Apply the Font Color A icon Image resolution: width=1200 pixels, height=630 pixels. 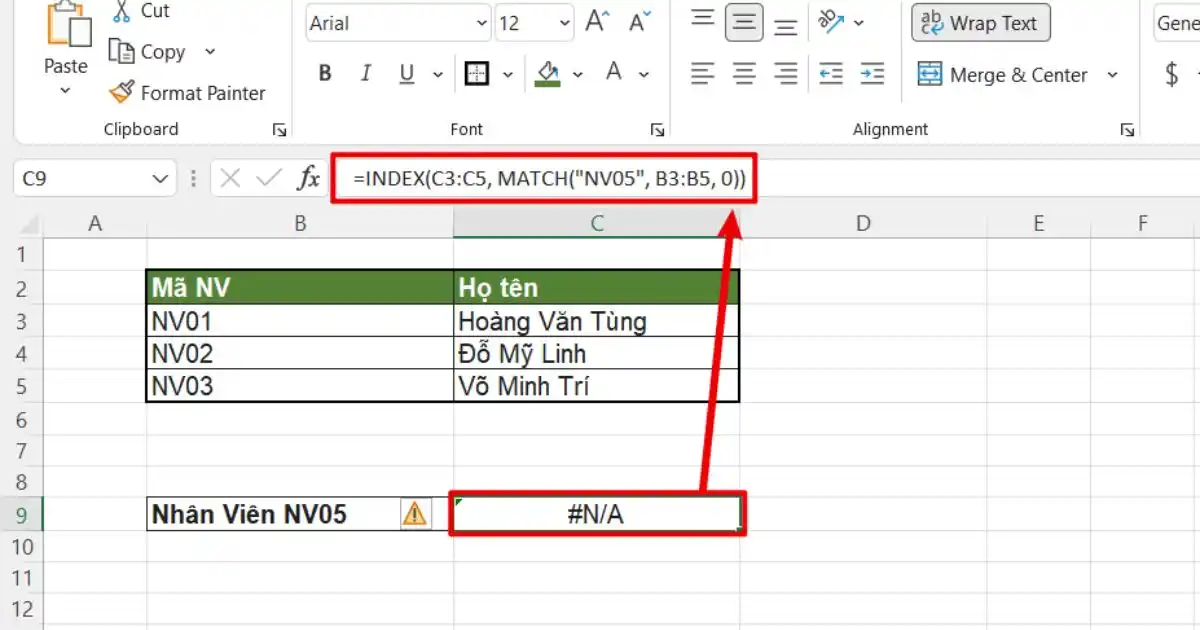(614, 72)
